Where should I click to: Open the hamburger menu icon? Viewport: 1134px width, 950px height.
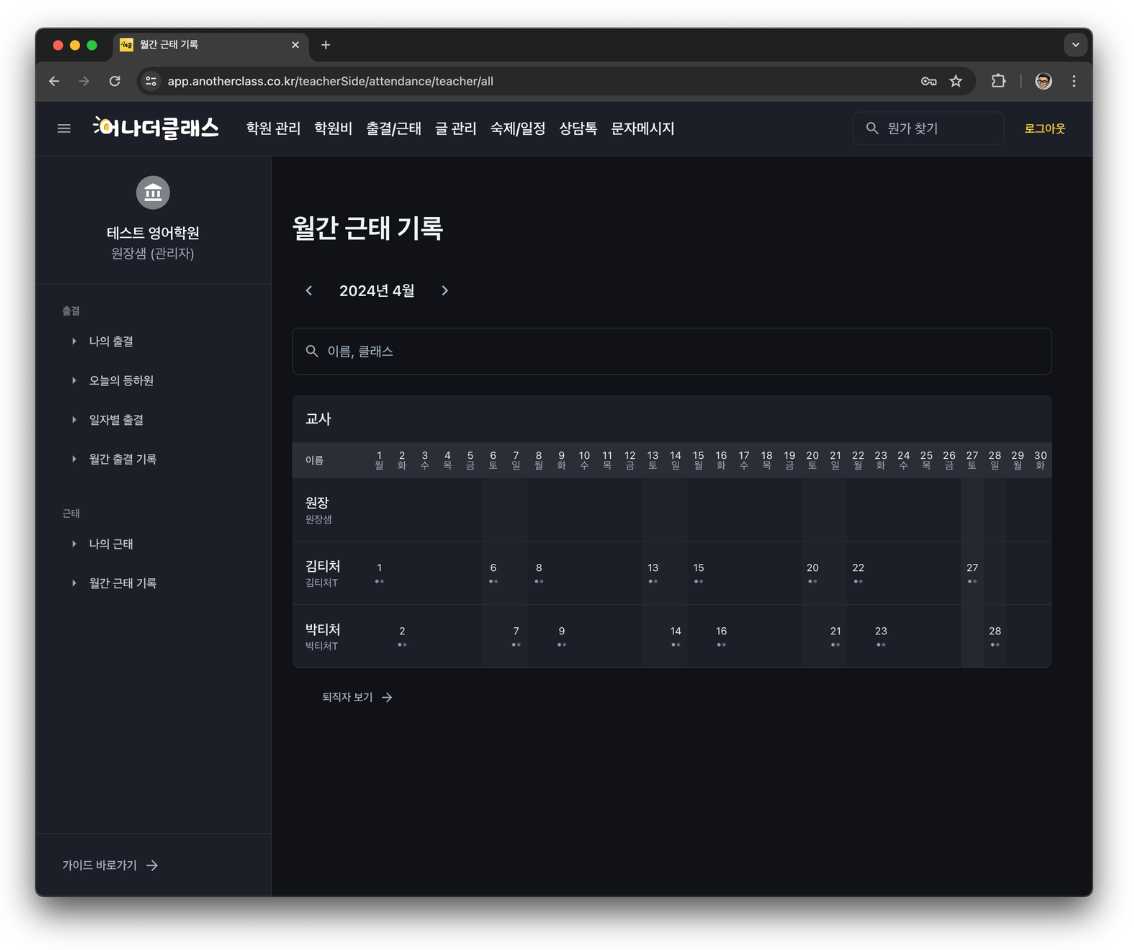[64, 129]
